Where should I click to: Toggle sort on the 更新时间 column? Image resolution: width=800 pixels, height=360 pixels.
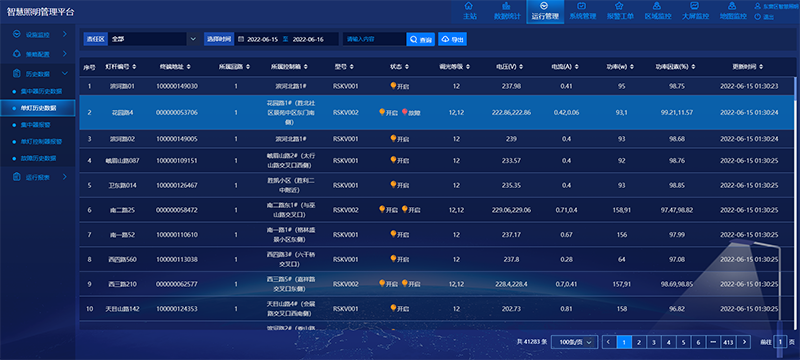point(761,67)
